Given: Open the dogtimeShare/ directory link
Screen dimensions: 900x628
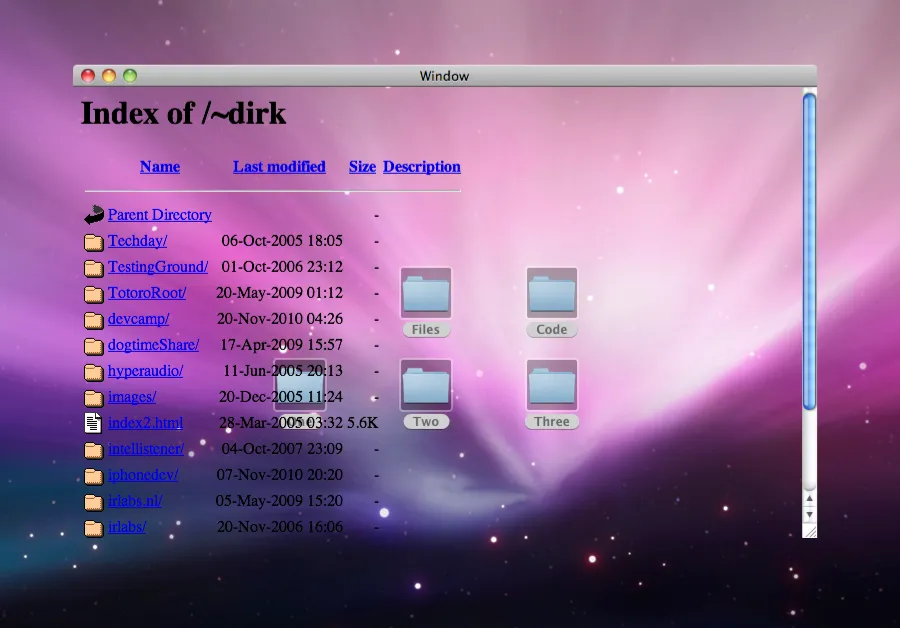Looking at the screenshot, I should pos(153,344).
